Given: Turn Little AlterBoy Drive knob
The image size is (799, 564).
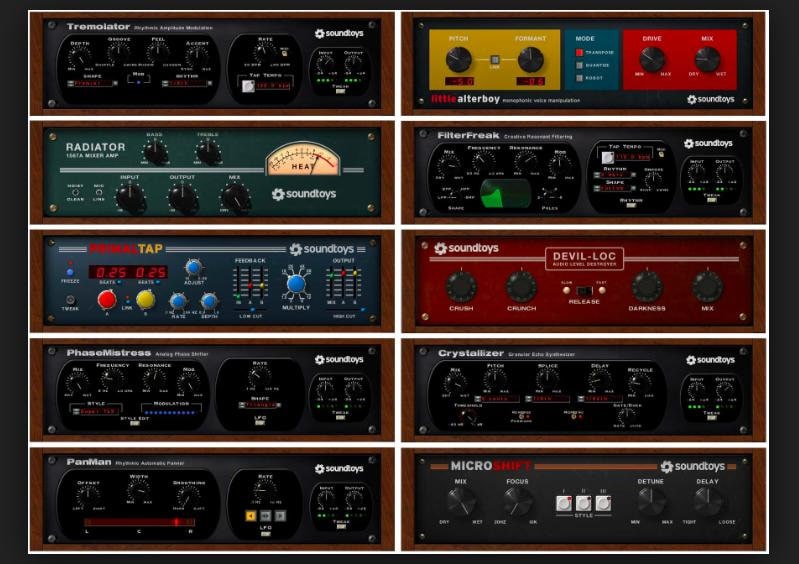Looking at the screenshot, I should click(x=652, y=59).
